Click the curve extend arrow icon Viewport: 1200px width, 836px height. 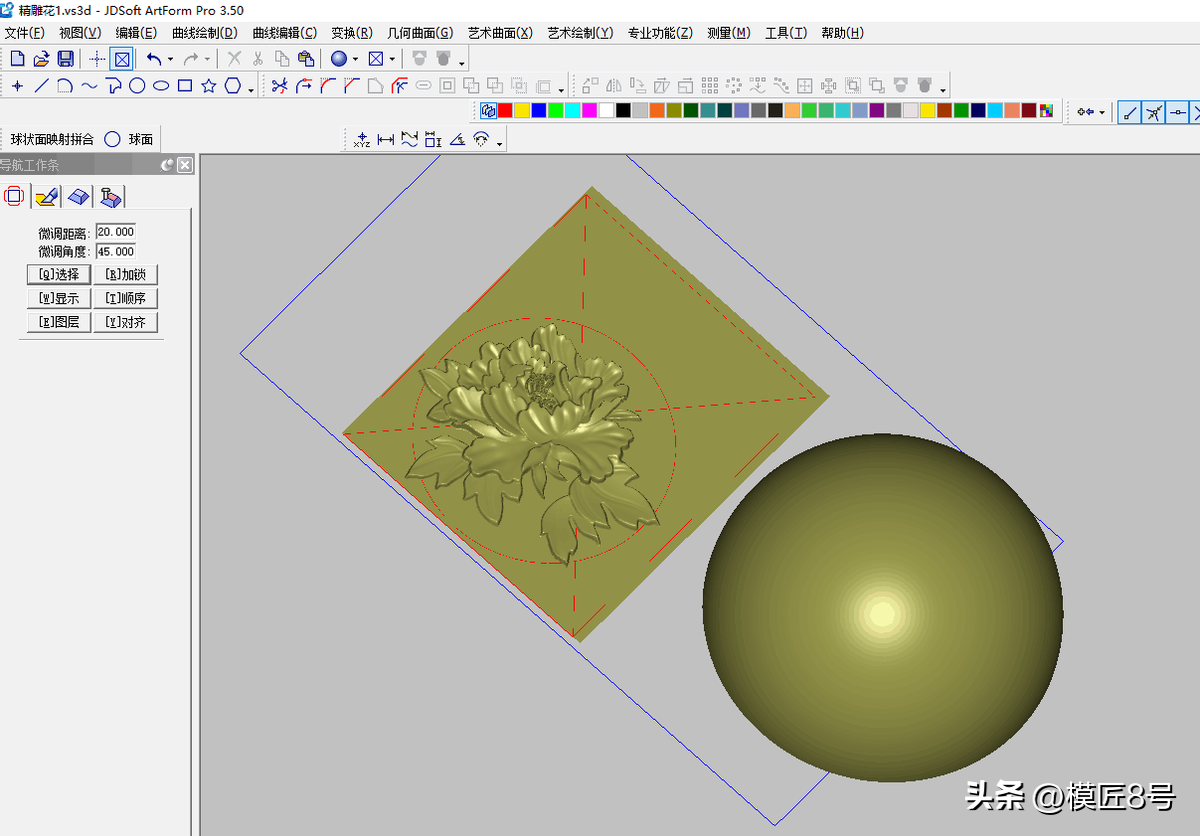(303, 86)
